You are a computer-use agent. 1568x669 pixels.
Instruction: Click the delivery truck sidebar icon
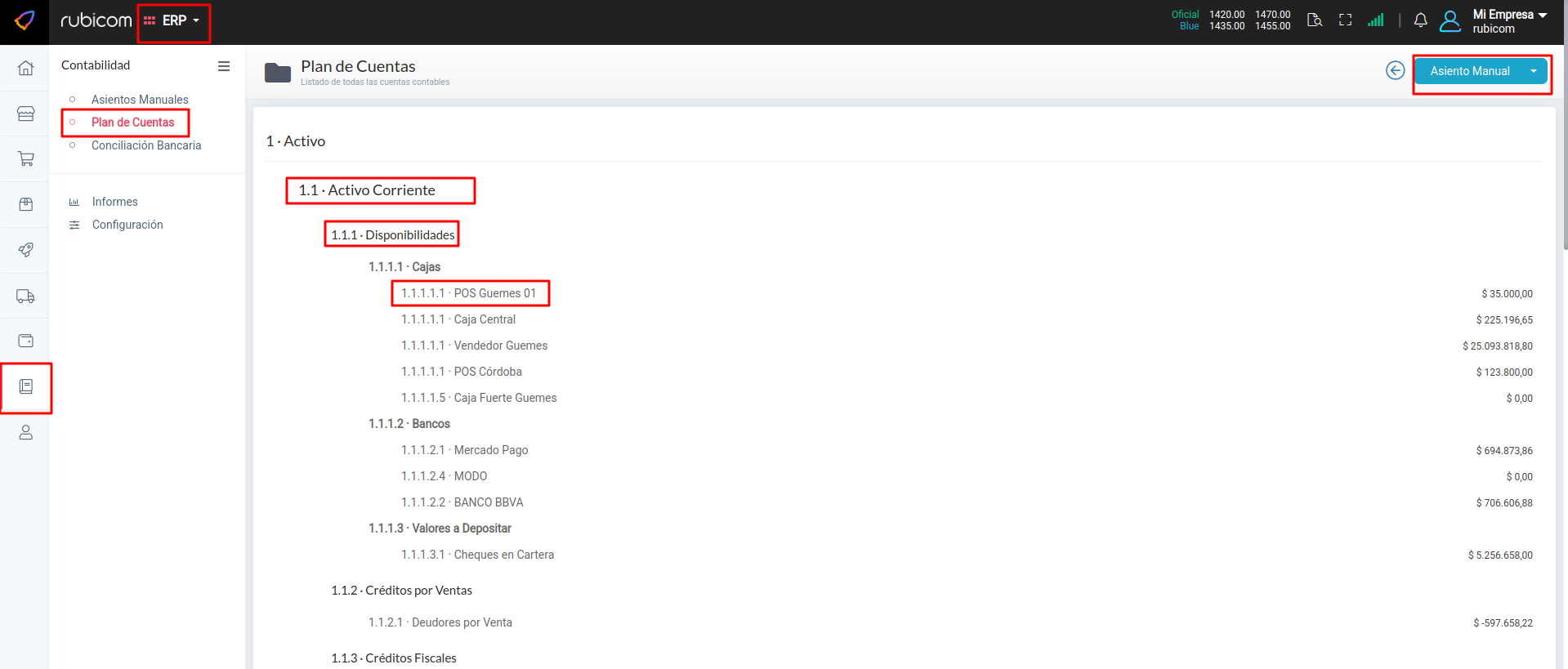25,296
